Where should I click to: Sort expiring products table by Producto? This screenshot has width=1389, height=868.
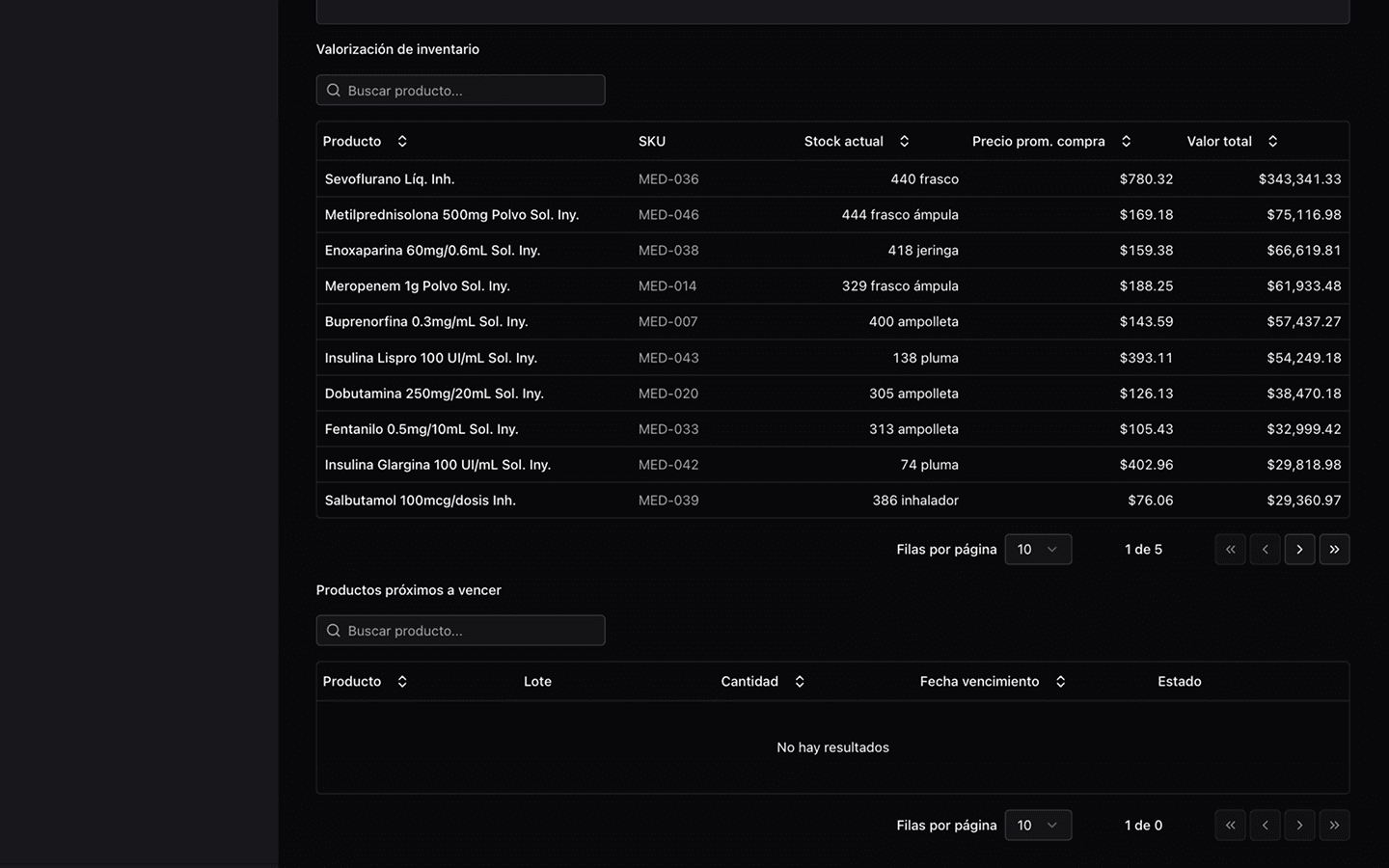tap(365, 681)
